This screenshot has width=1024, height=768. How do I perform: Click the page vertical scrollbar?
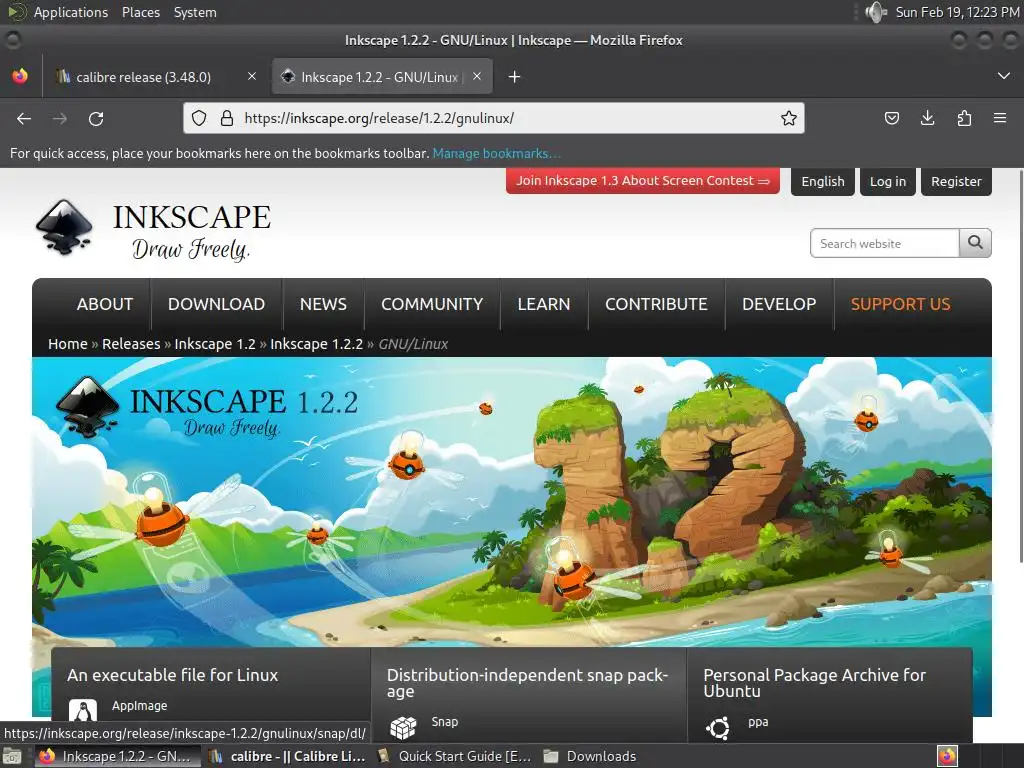tap(1020, 366)
